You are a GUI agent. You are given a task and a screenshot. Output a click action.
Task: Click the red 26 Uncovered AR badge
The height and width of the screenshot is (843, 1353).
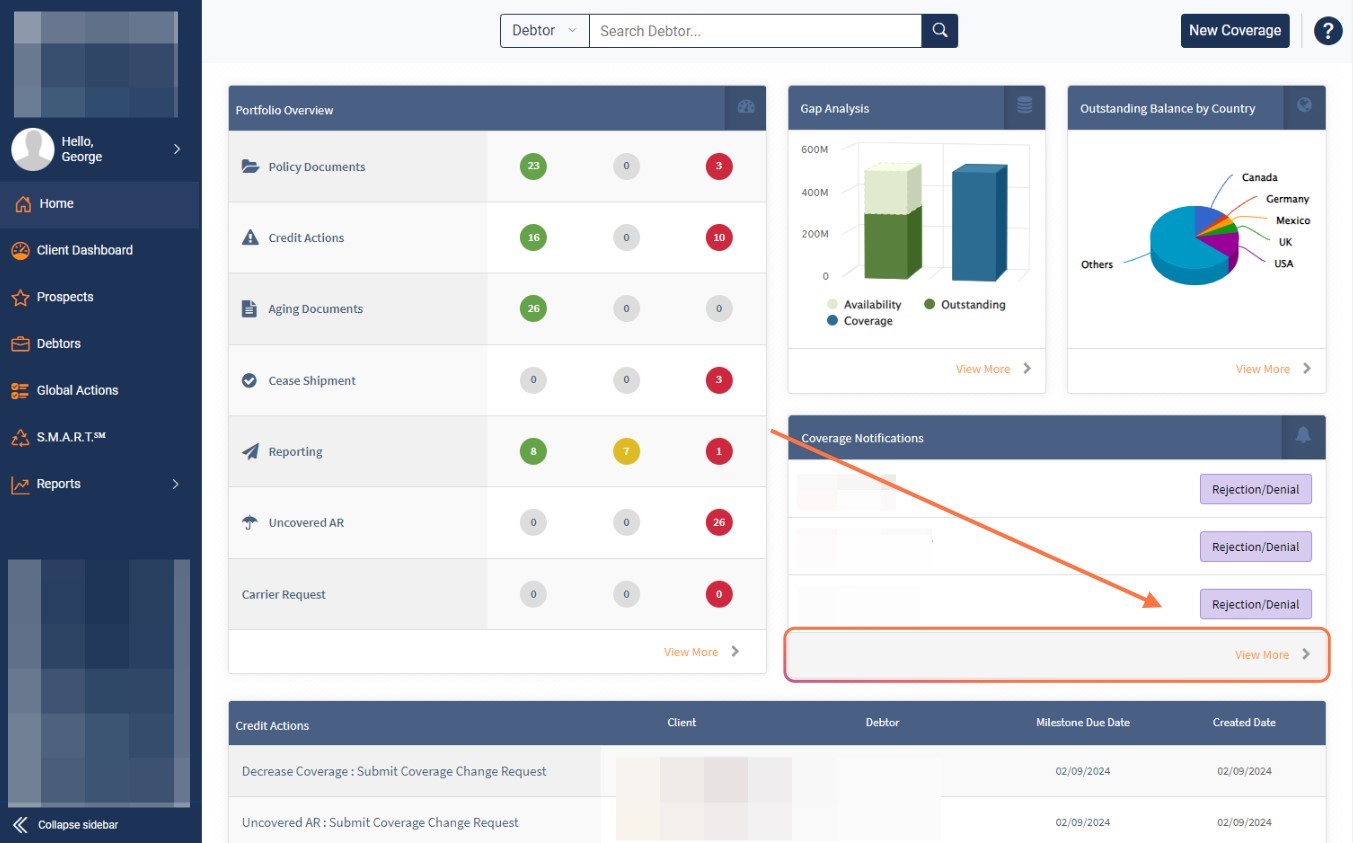tap(718, 522)
